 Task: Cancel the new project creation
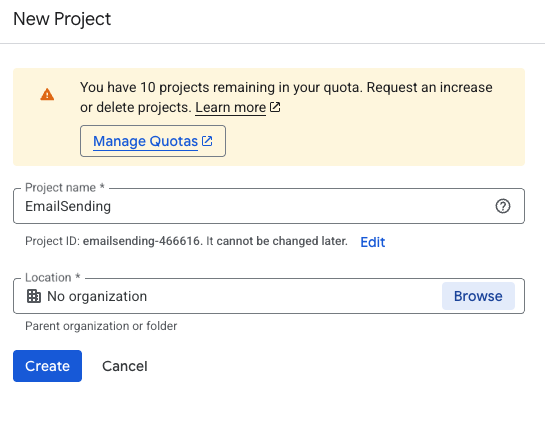[x=125, y=366]
